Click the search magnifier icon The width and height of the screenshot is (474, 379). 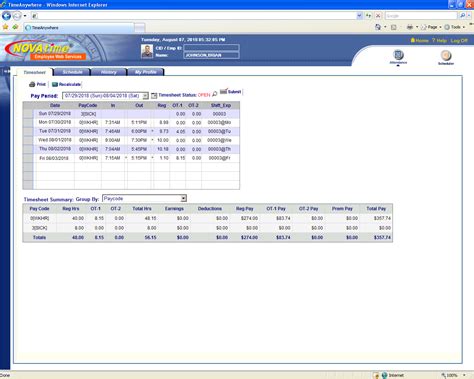463,16
